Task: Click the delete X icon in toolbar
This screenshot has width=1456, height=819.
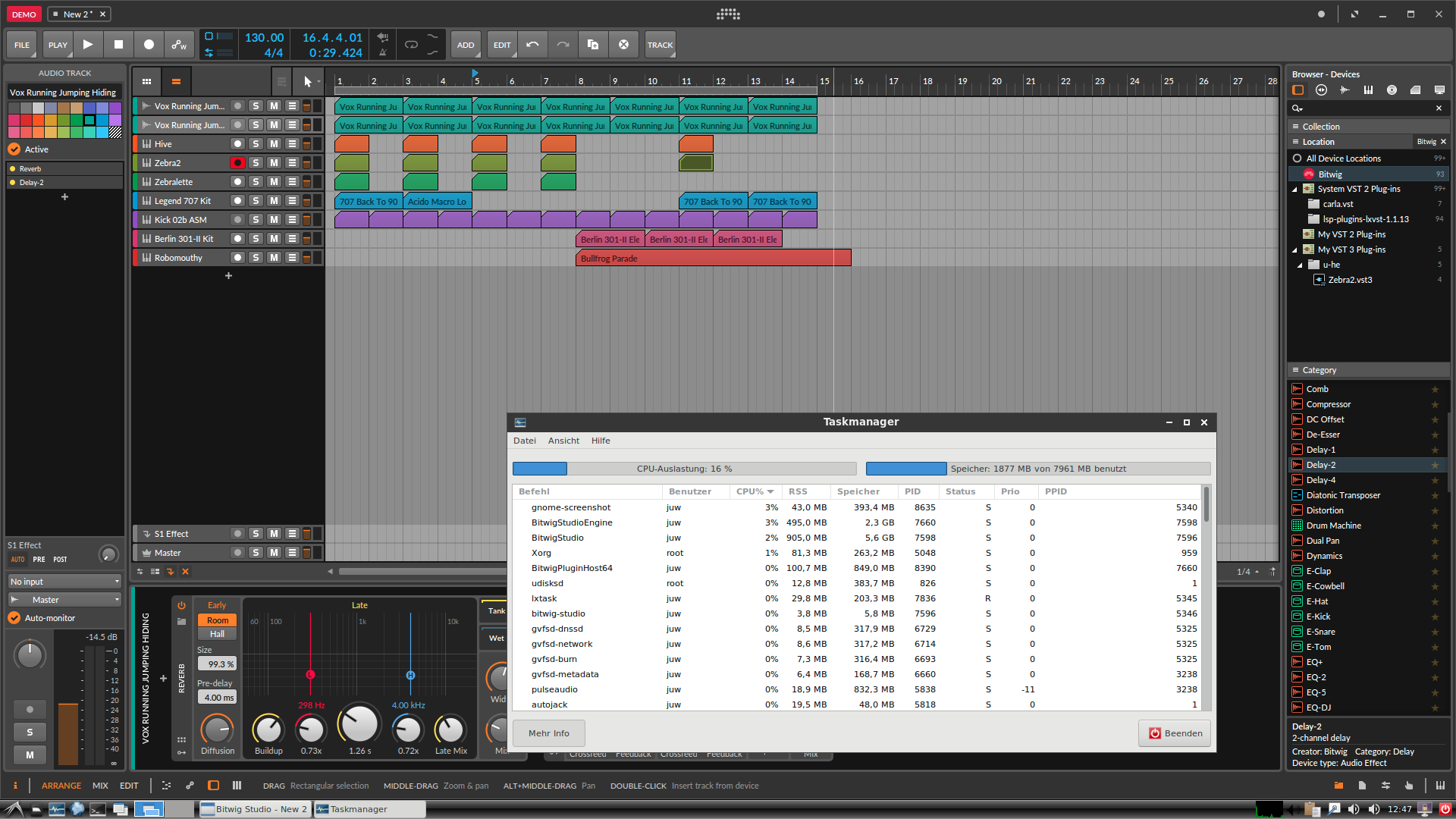Action: (x=623, y=45)
